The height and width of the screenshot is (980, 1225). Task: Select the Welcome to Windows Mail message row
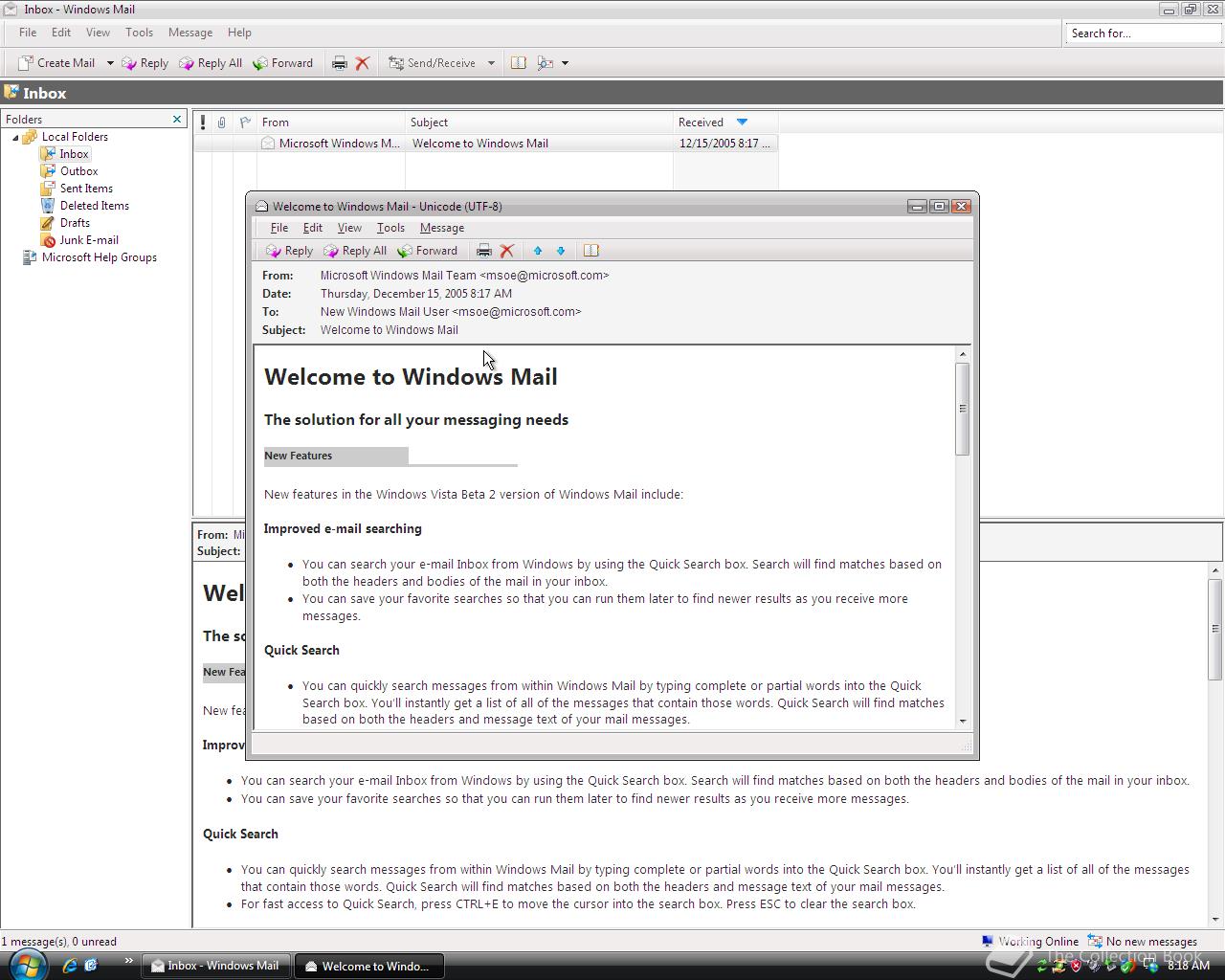point(486,144)
